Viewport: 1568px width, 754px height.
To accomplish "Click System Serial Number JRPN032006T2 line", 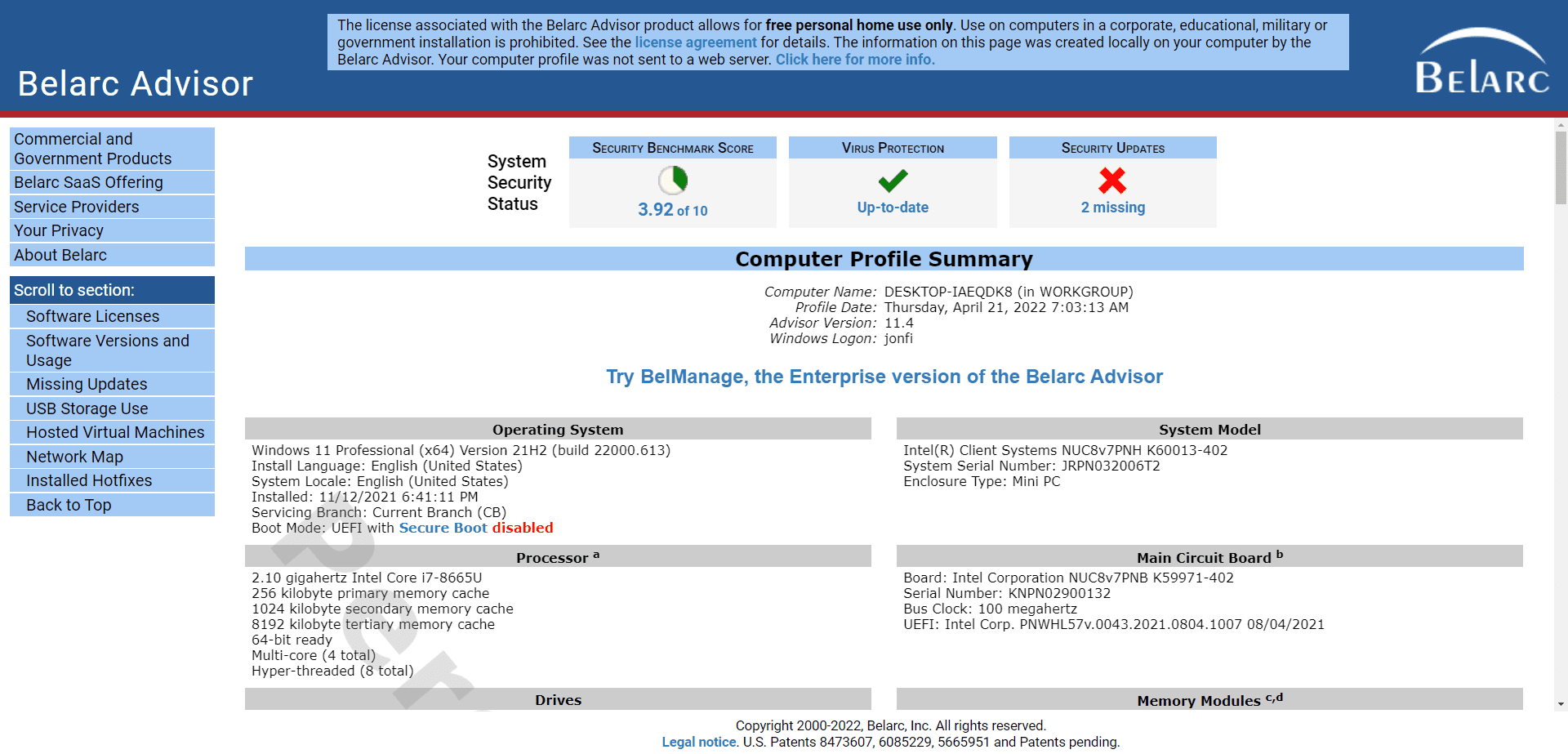I will (x=1031, y=466).
